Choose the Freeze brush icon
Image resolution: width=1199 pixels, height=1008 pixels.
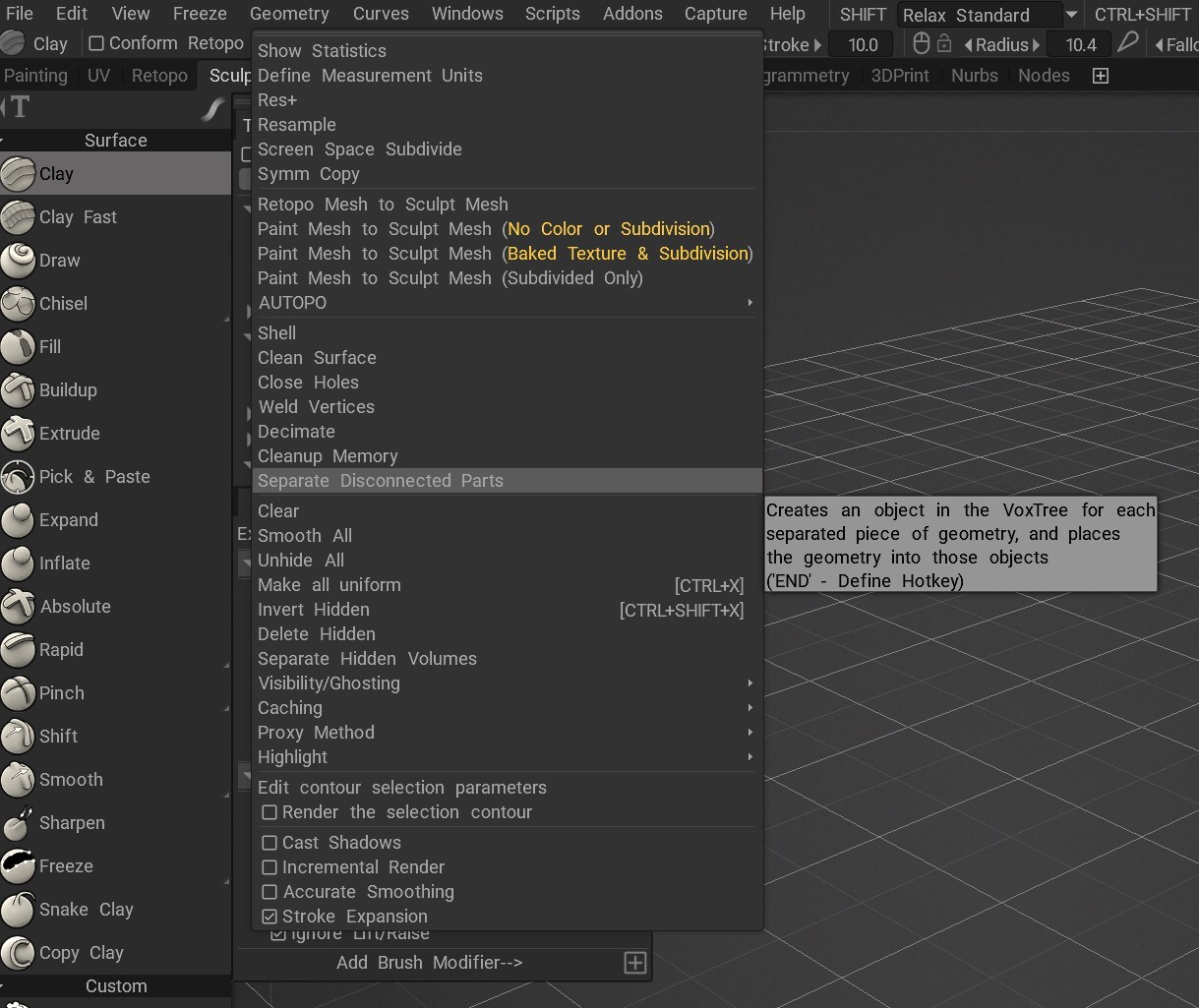coord(18,866)
